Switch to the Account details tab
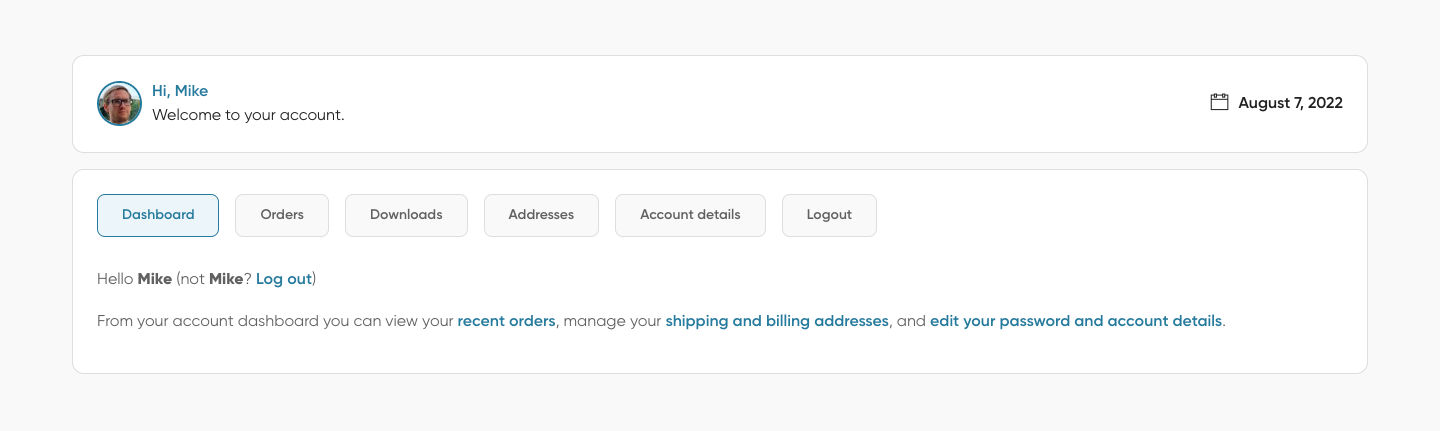 point(690,215)
